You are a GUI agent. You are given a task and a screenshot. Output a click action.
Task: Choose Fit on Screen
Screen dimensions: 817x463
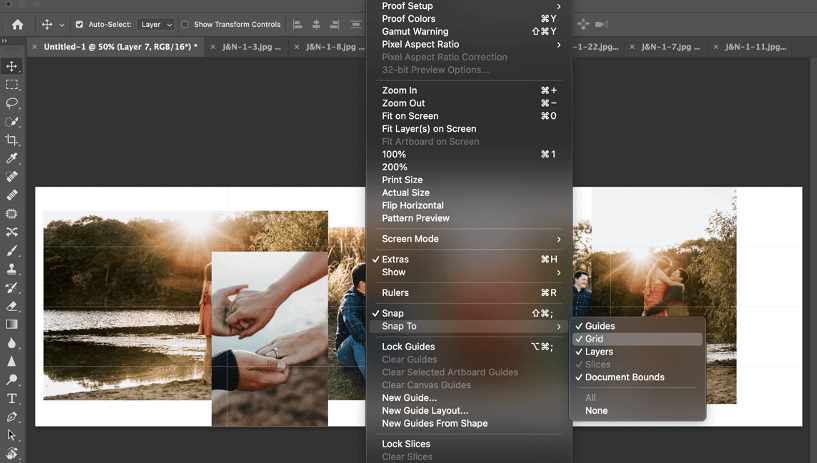(x=467, y=116)
